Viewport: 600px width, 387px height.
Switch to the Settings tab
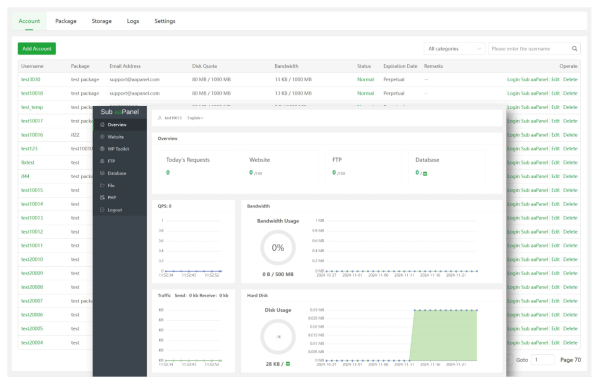165,21
